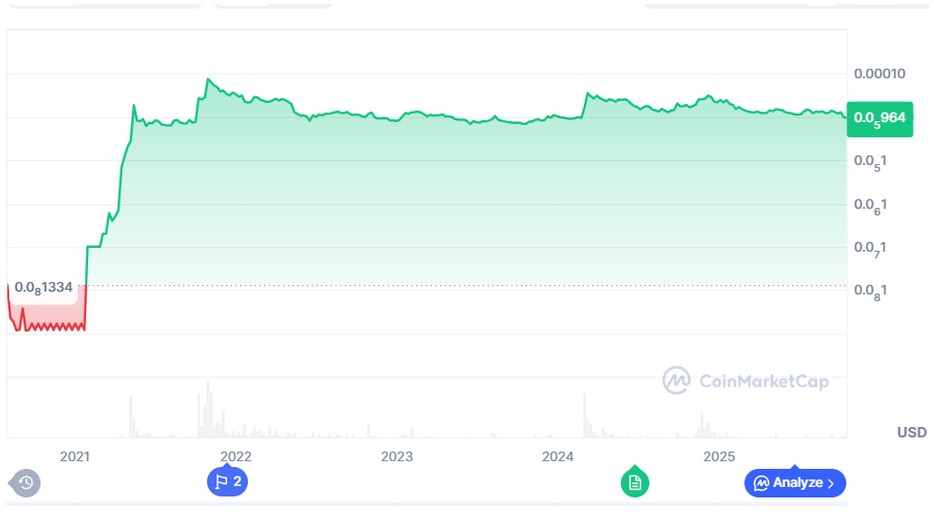Click the chevron arrow on Analyze
Viewport: 934px width, 514px height.
831,483
